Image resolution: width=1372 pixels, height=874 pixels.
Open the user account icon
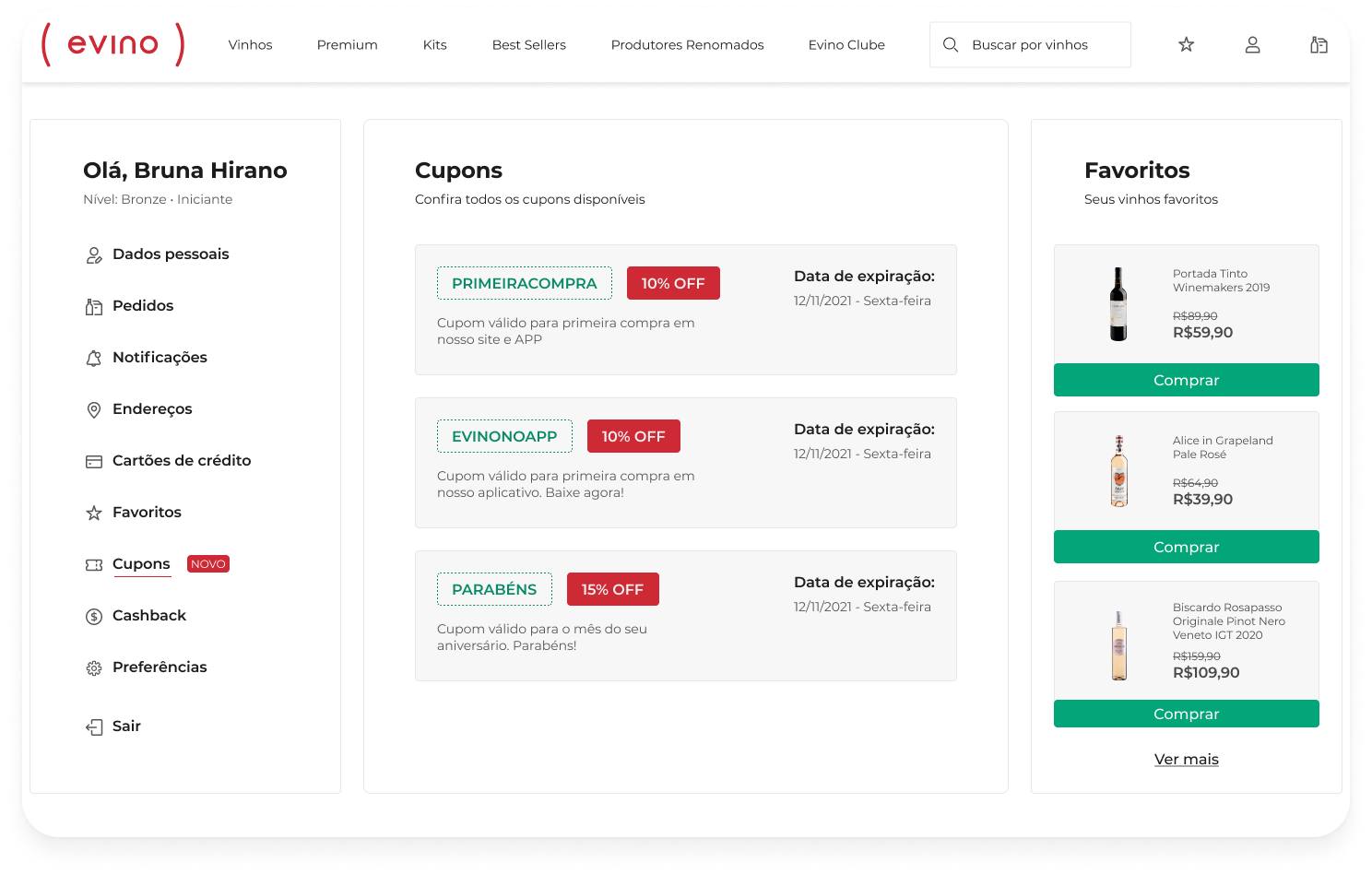(1252, 44)
